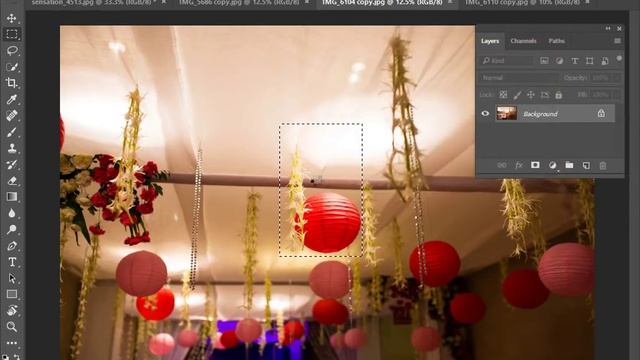Toggle pixel layer filter
The image size is (640, 360).
pyautogui.click(x=544, y=61)
